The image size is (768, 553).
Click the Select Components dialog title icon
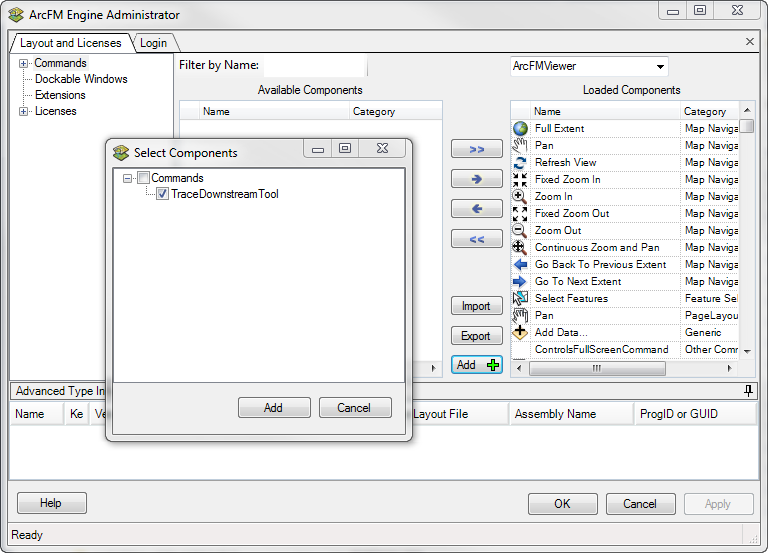tap(121, 153)
